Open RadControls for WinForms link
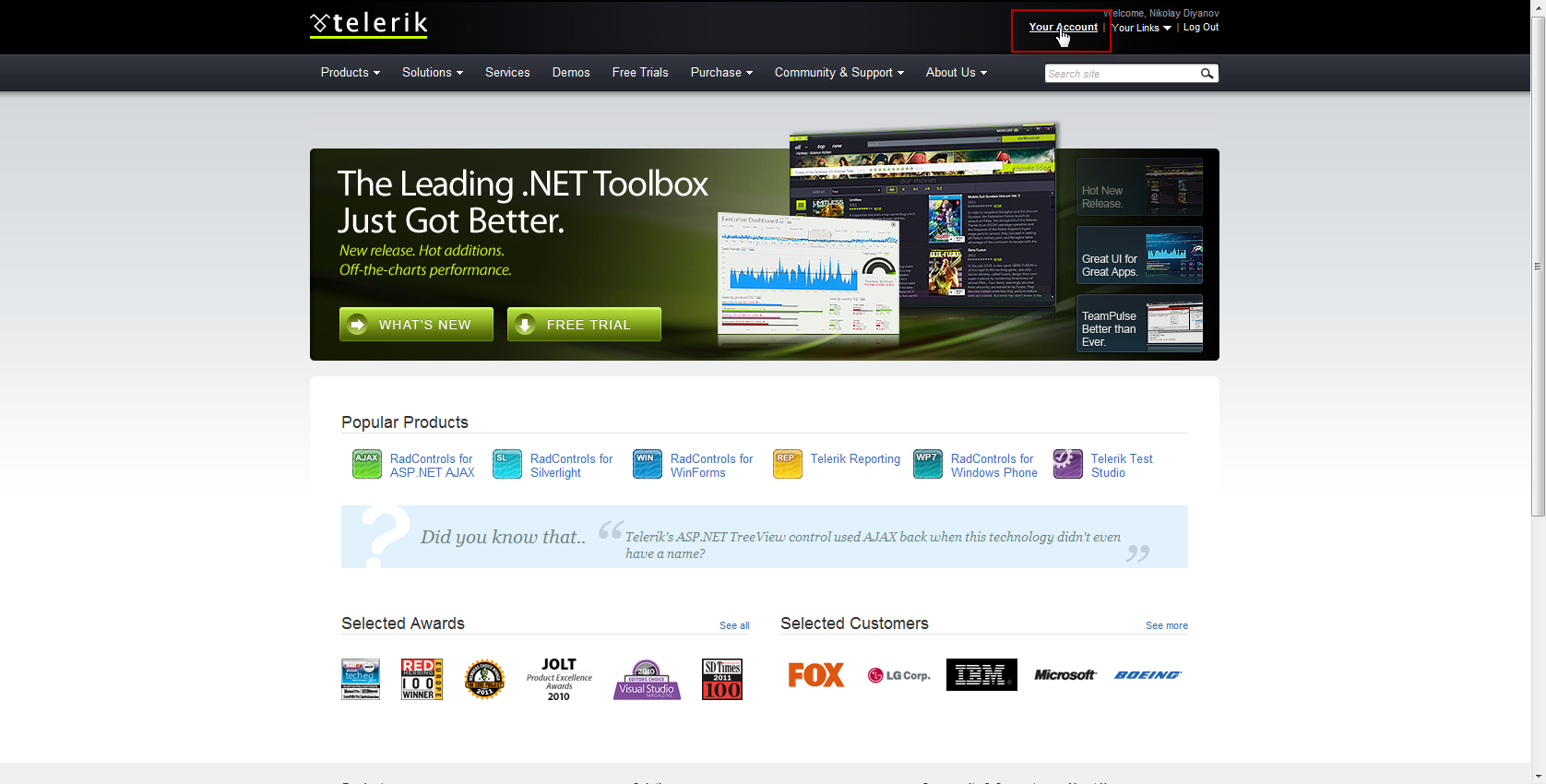 (711, 466)
